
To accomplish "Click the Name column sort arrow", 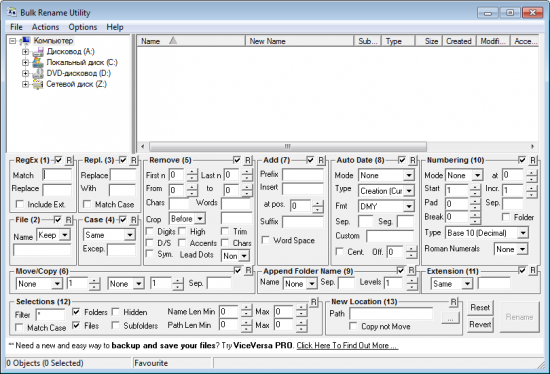I will [x=173, y=41].
